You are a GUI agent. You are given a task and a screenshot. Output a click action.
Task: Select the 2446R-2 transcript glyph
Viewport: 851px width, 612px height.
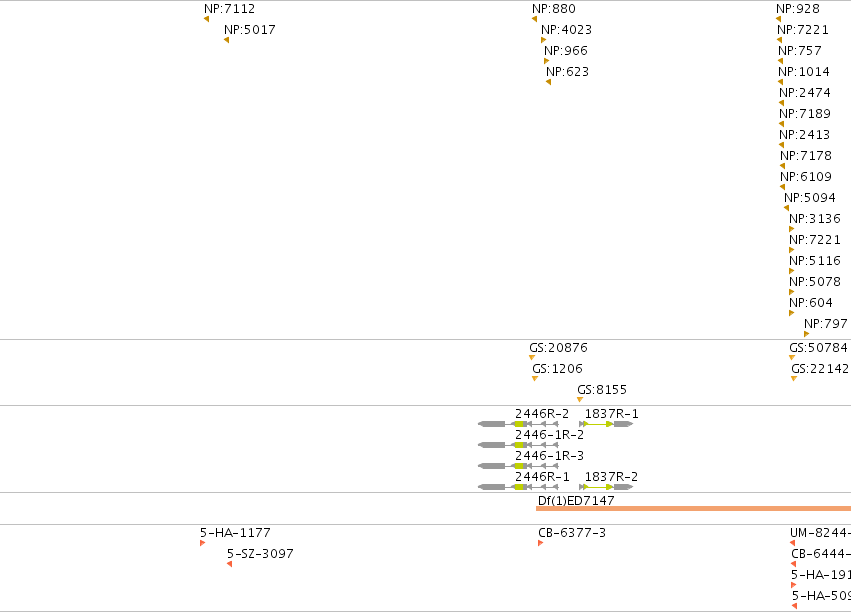click(518, 424)
